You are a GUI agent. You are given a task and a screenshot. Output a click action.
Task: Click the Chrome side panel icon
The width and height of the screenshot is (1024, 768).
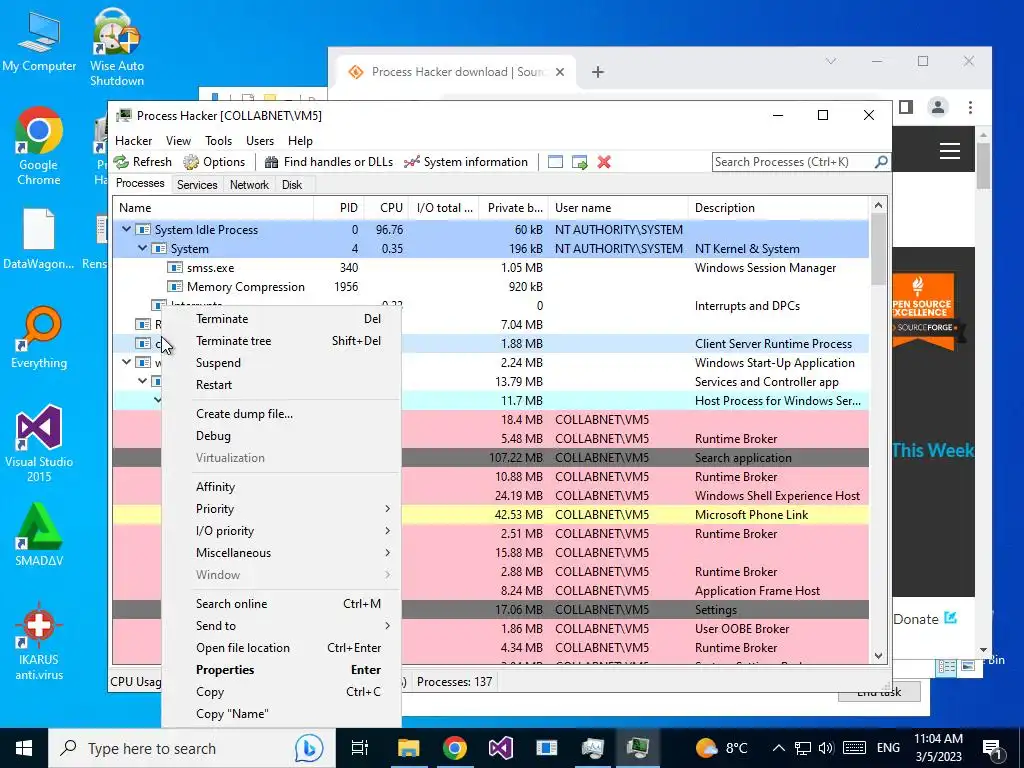coord(906,106)
